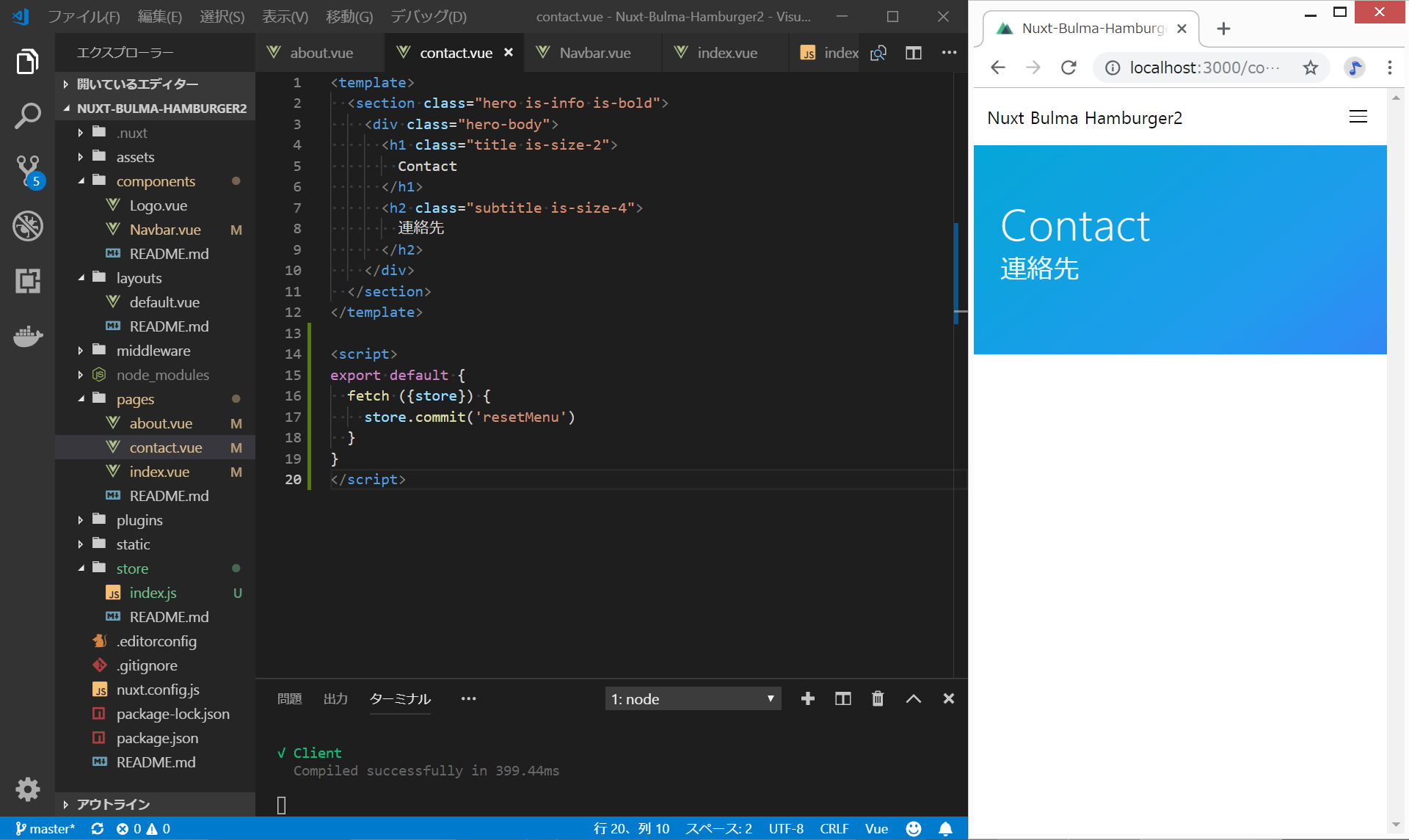Open the Extensions view icon

(x=28, y=281)
